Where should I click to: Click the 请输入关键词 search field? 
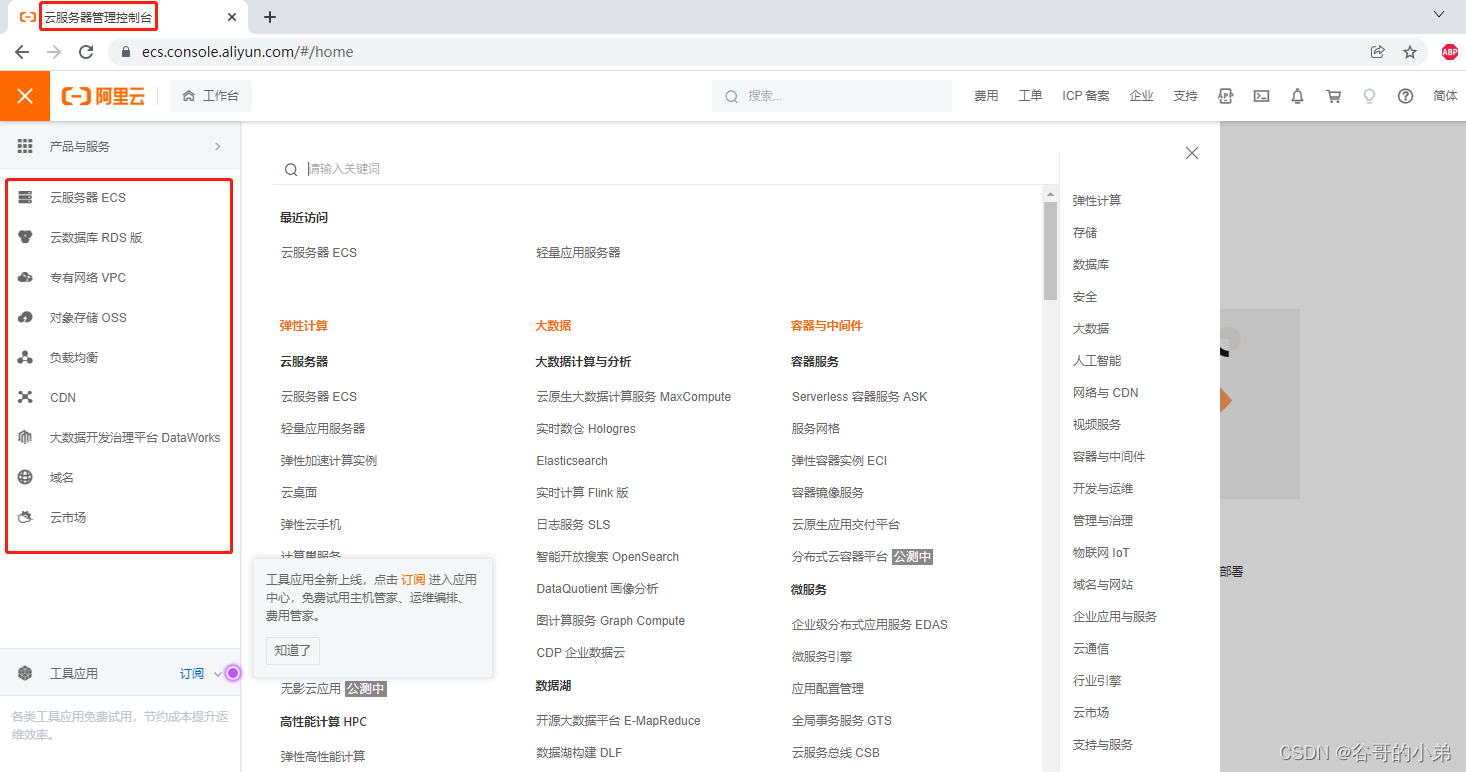click(x=665, y=169)
